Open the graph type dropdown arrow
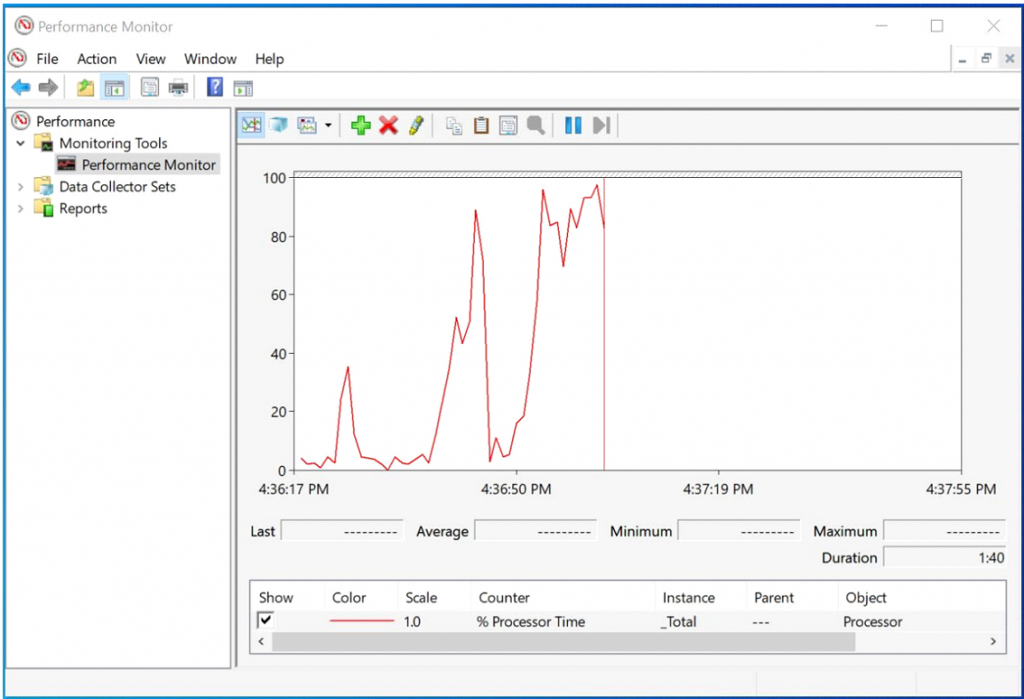1024x699 pixels. 329,124
